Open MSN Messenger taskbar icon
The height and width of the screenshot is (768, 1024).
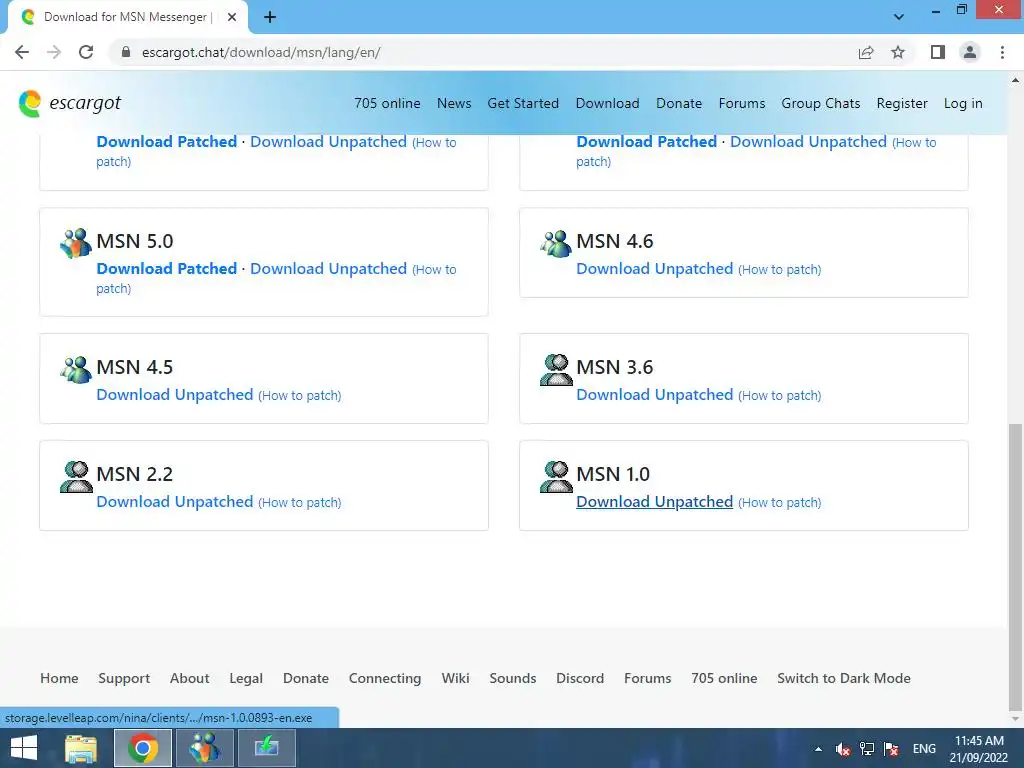point(204,748)
